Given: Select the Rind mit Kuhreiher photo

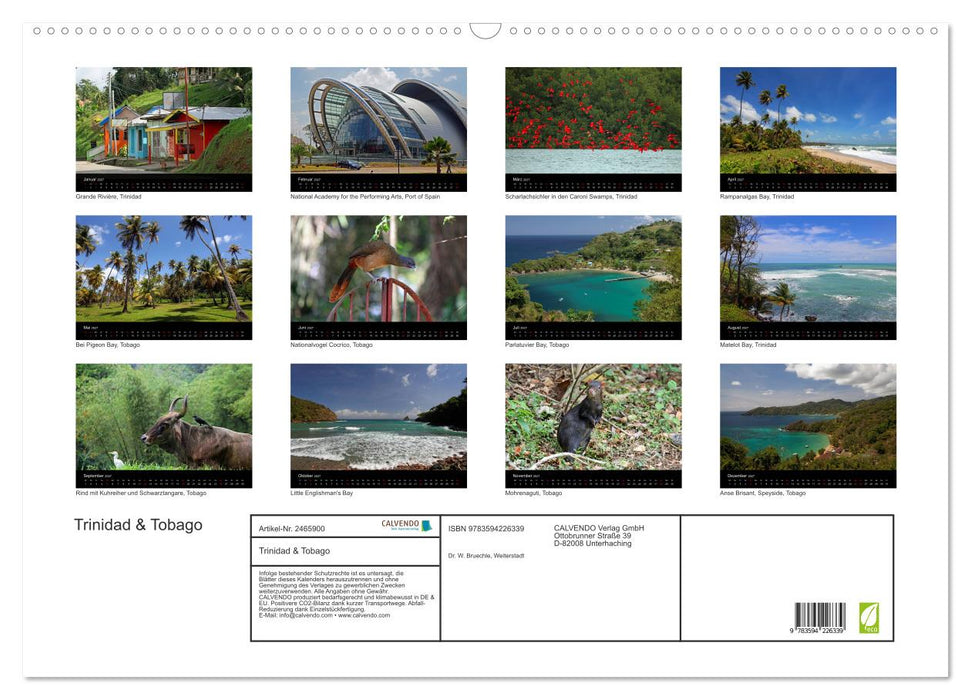Looking at the screenshot, I should [x=163, y=417].
